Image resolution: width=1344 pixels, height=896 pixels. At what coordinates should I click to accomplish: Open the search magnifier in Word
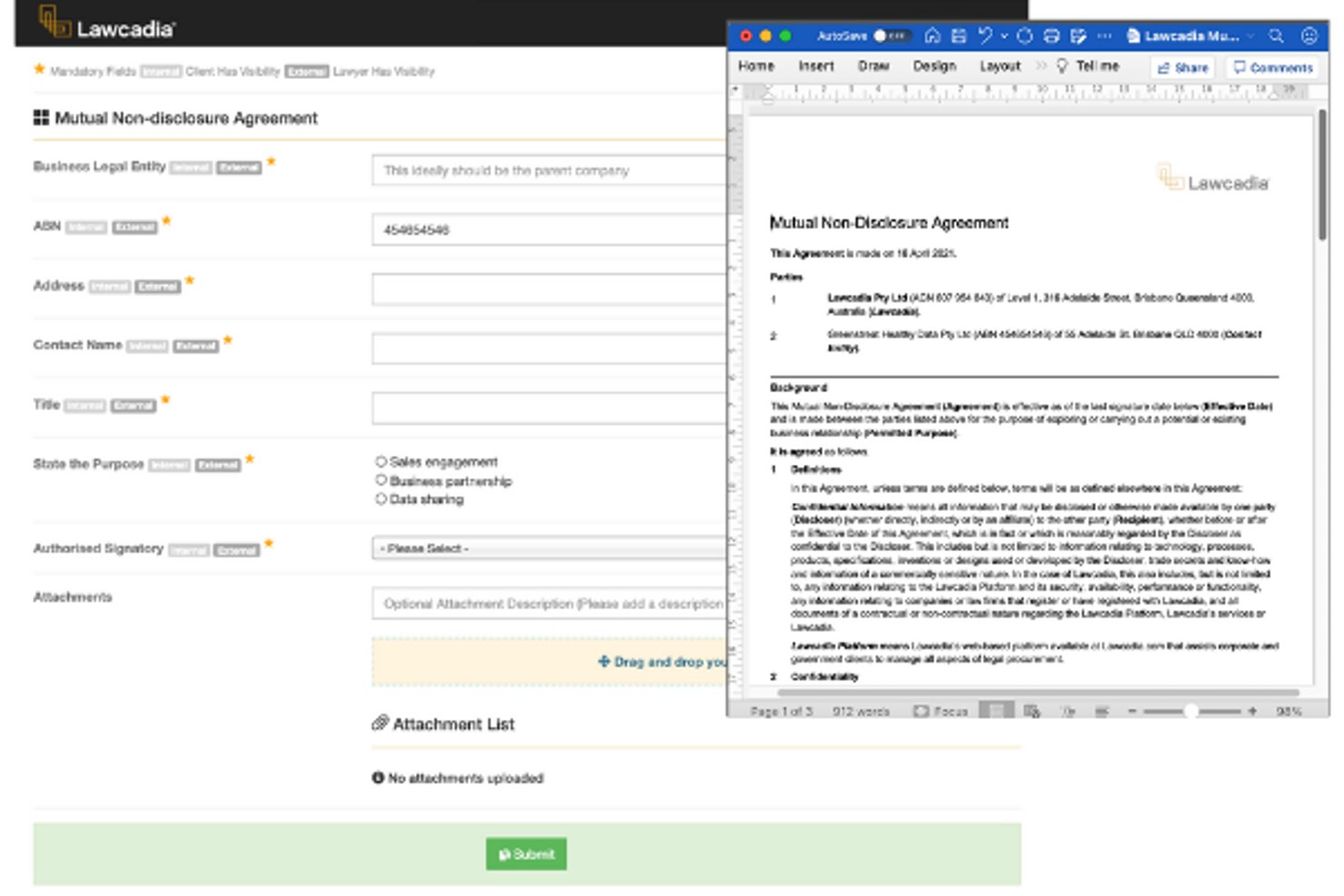tap(1276, 35)
